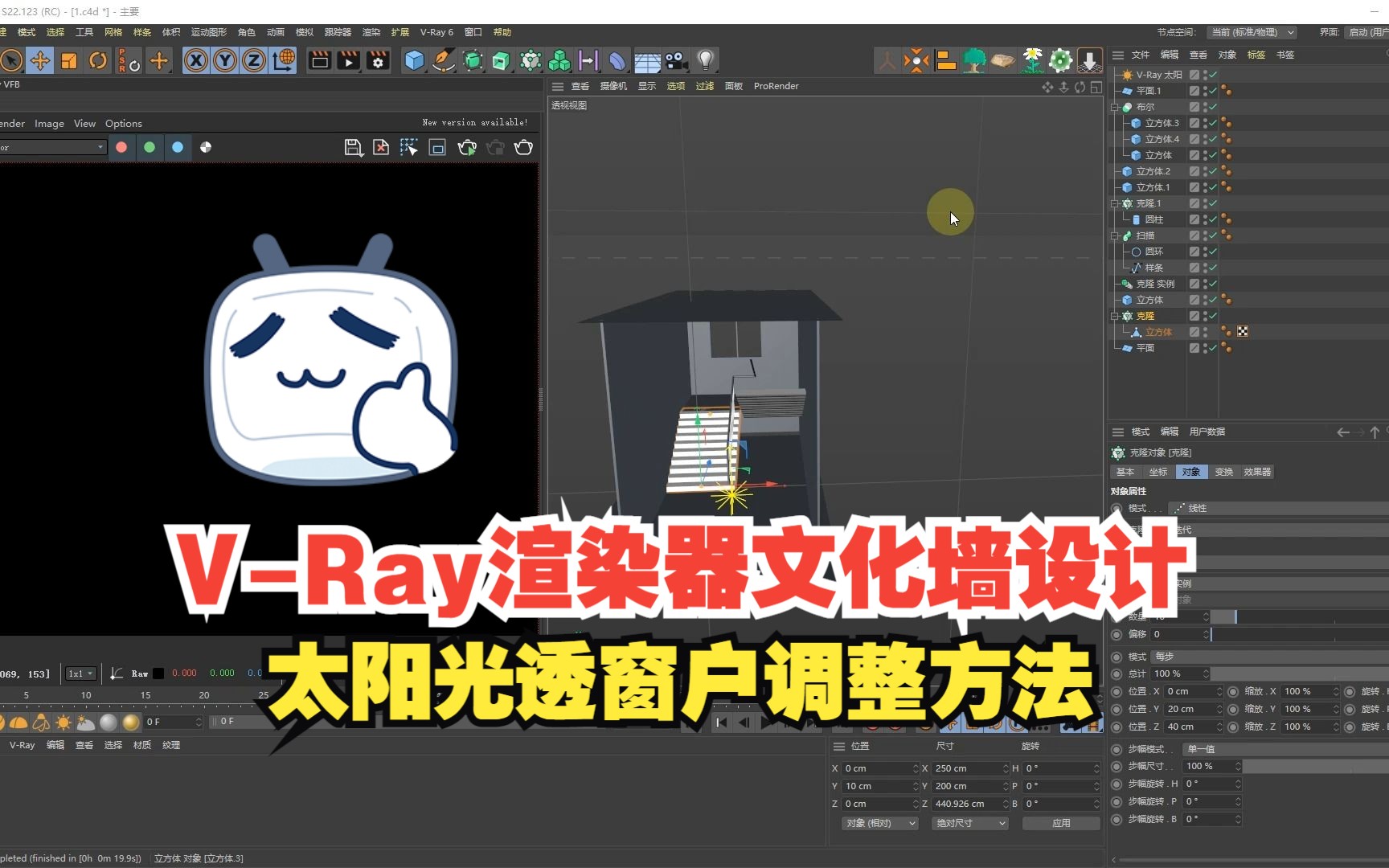Click 位置 . Y 20 cm field

tap(1194, 709)
